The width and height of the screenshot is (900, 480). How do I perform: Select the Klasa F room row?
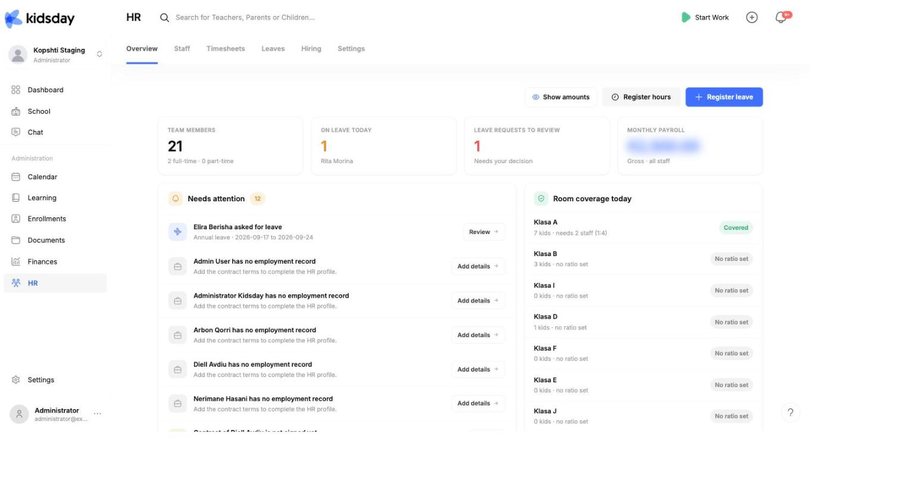(x=643, y=354)
